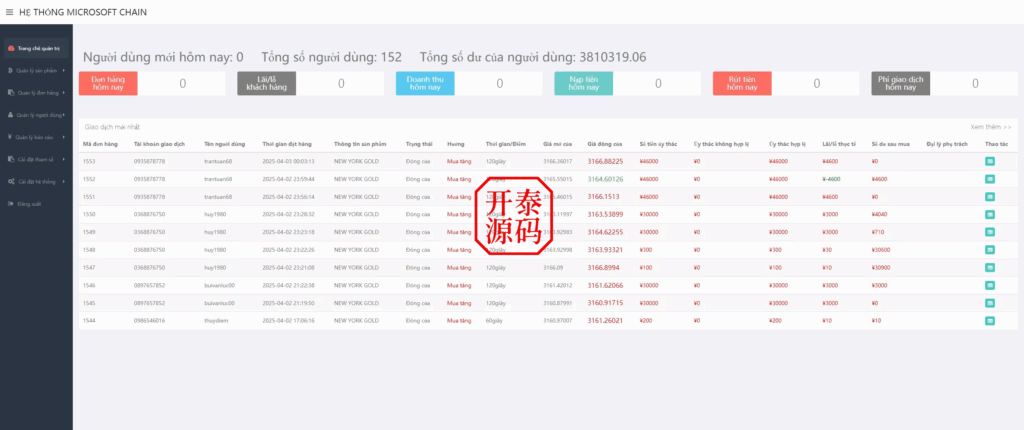Expand Cài đặt tham số menu
Image resolution: width=1024 pixels, height=430 pixels.
pos(37,159)
